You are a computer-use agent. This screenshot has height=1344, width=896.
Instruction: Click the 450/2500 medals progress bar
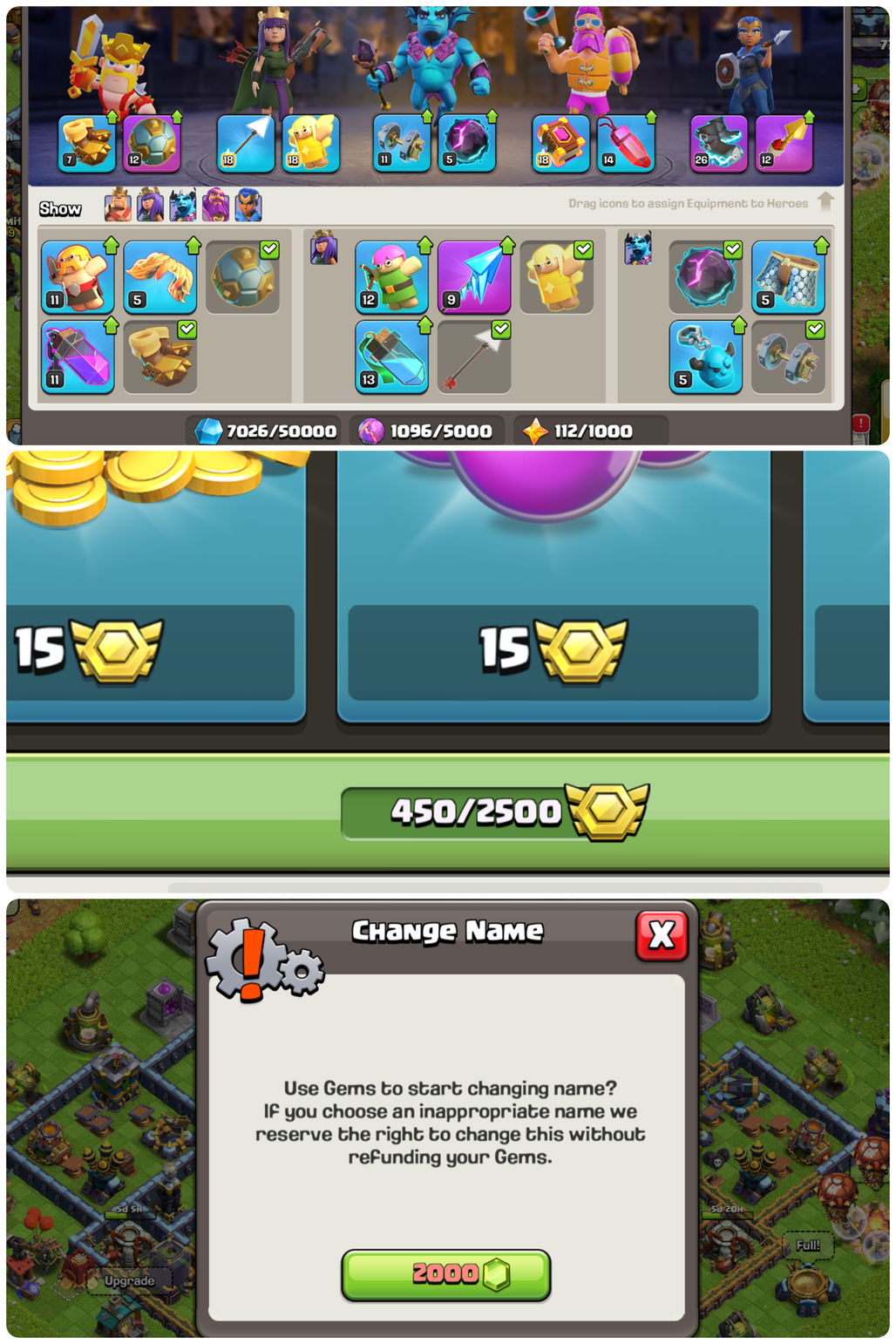(494, 812)
